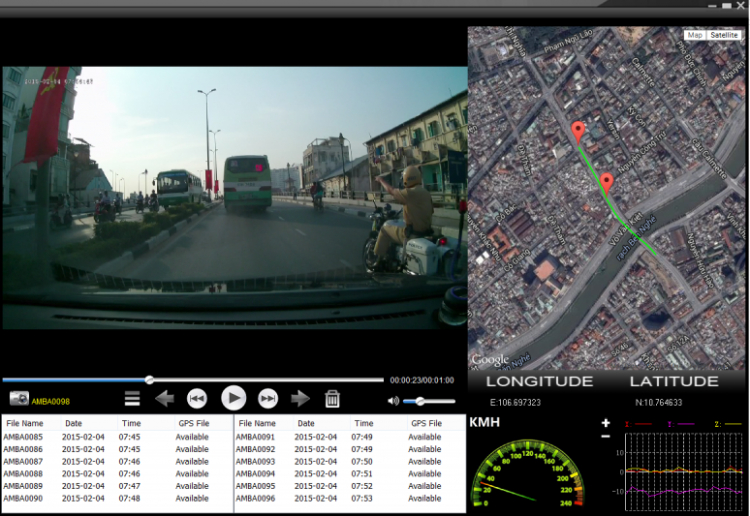
Task: Mute audio using the speaker icon
Action: (393, 401)
